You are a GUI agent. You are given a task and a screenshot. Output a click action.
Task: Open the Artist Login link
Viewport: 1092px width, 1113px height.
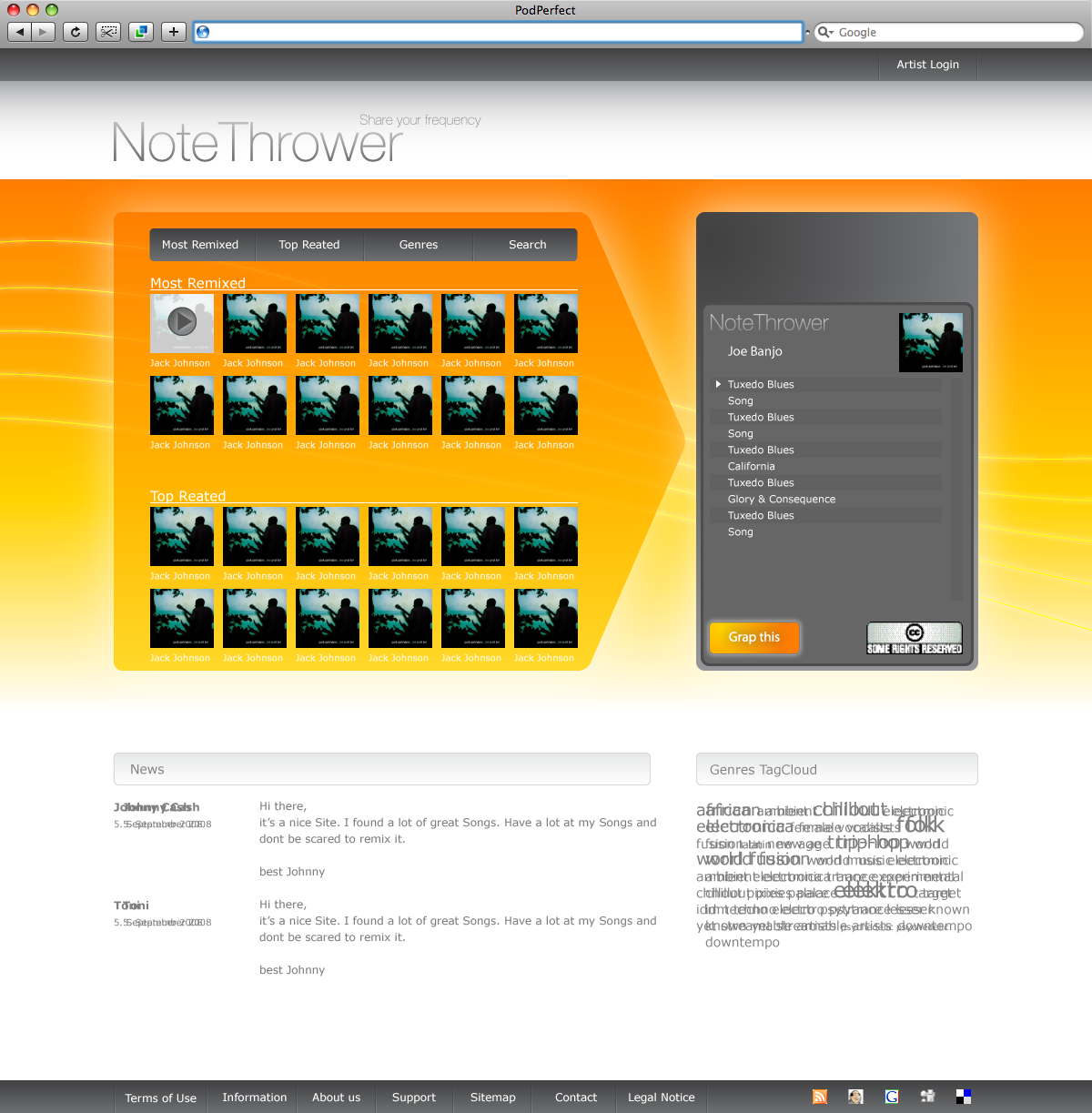pos(927,65)
